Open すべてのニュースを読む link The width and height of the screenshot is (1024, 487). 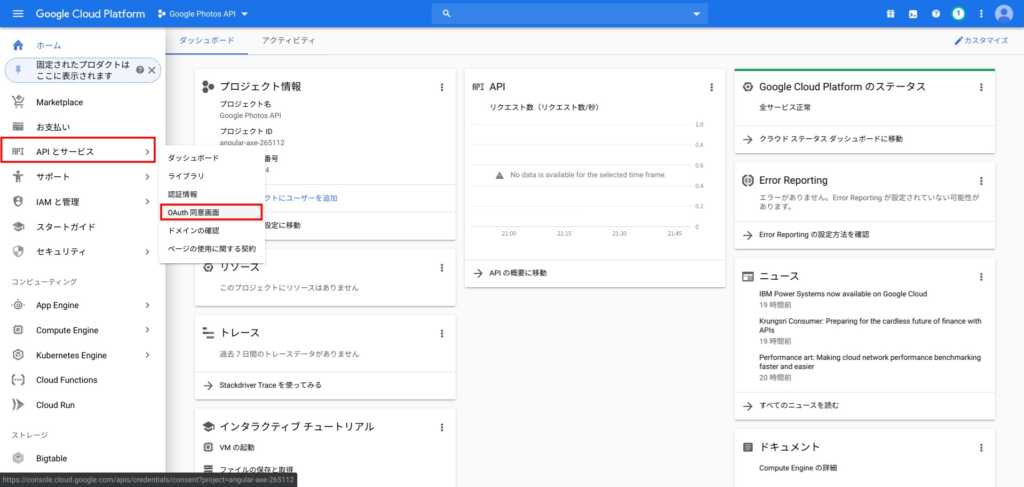799,405
